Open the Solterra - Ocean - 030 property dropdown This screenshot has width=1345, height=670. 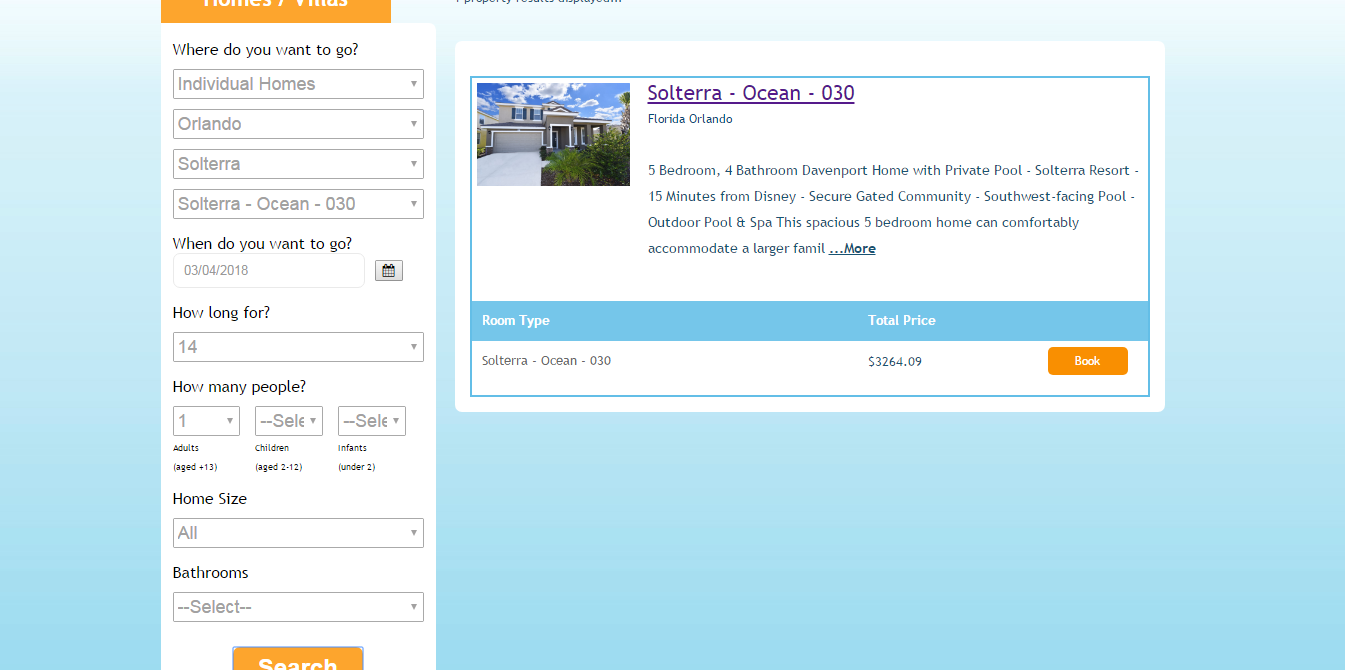(x=298, y=204)
